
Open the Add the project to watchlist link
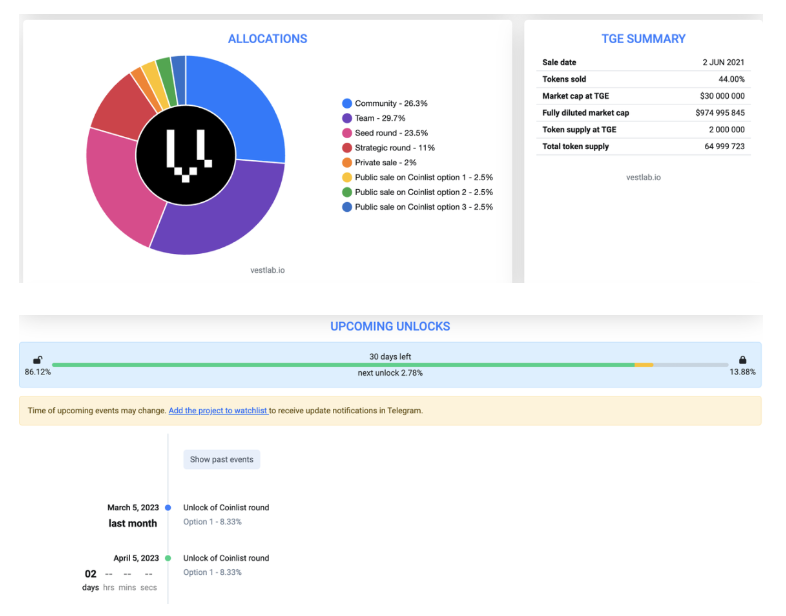click(218, 410)
